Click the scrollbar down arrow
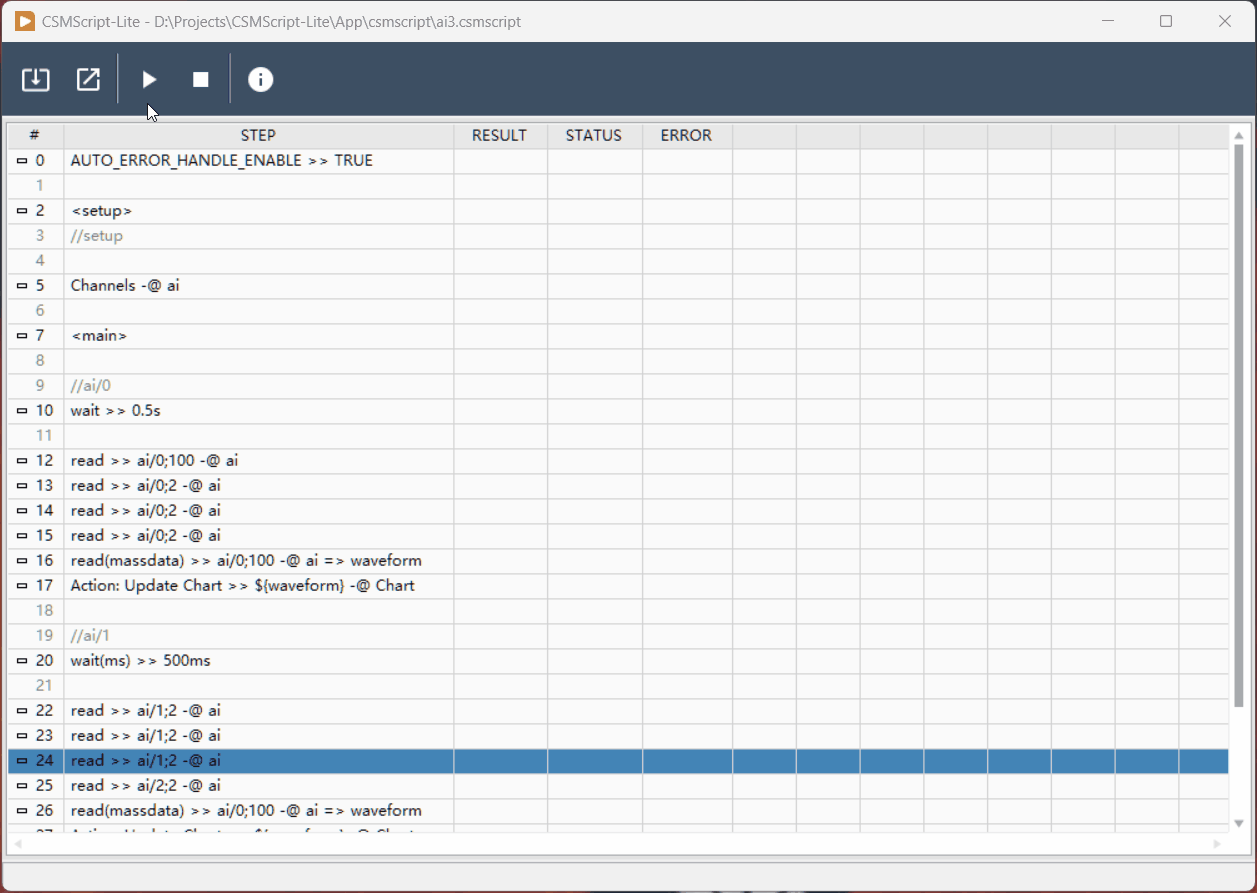Screen dimensions: 1257x893 pos(1239,823)
